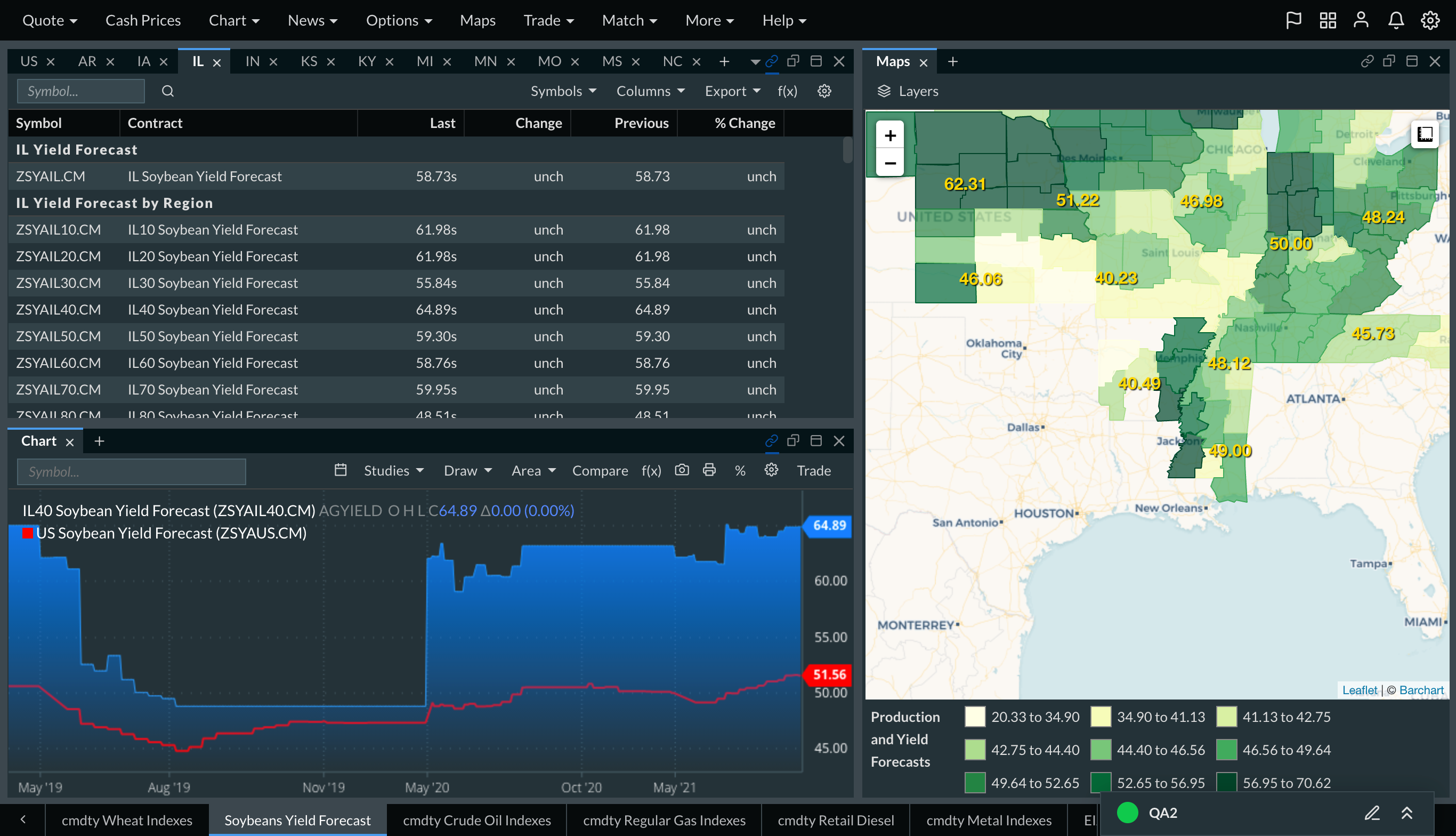Open the Barchart attribution link

coord(1421,690)
